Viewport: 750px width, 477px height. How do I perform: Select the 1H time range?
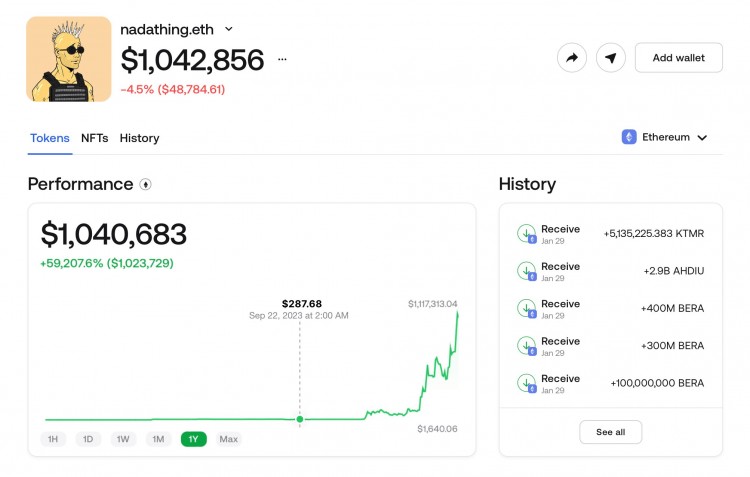(x=54, y=439)
